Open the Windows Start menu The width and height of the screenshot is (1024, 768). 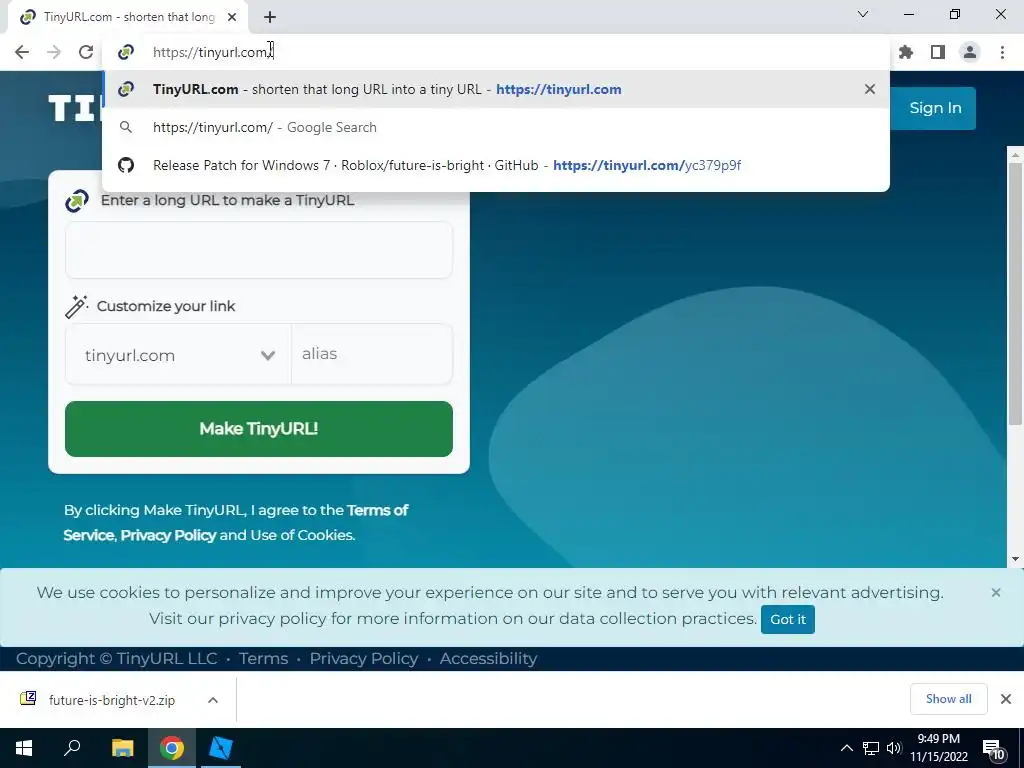[x=24, y=748]
